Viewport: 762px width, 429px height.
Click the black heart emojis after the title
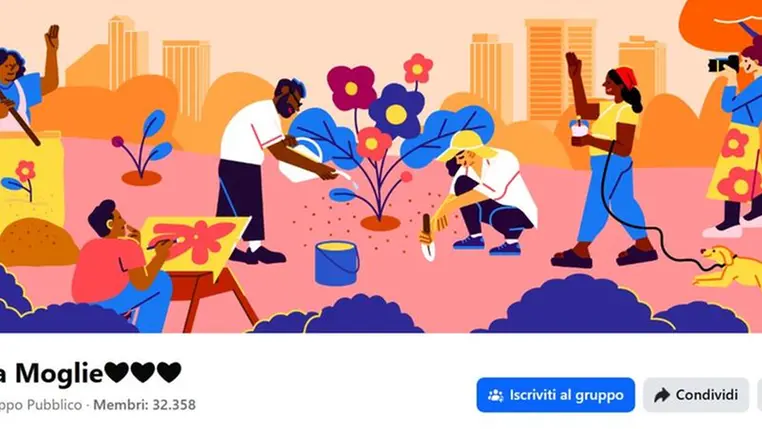[x=142, y=373]
